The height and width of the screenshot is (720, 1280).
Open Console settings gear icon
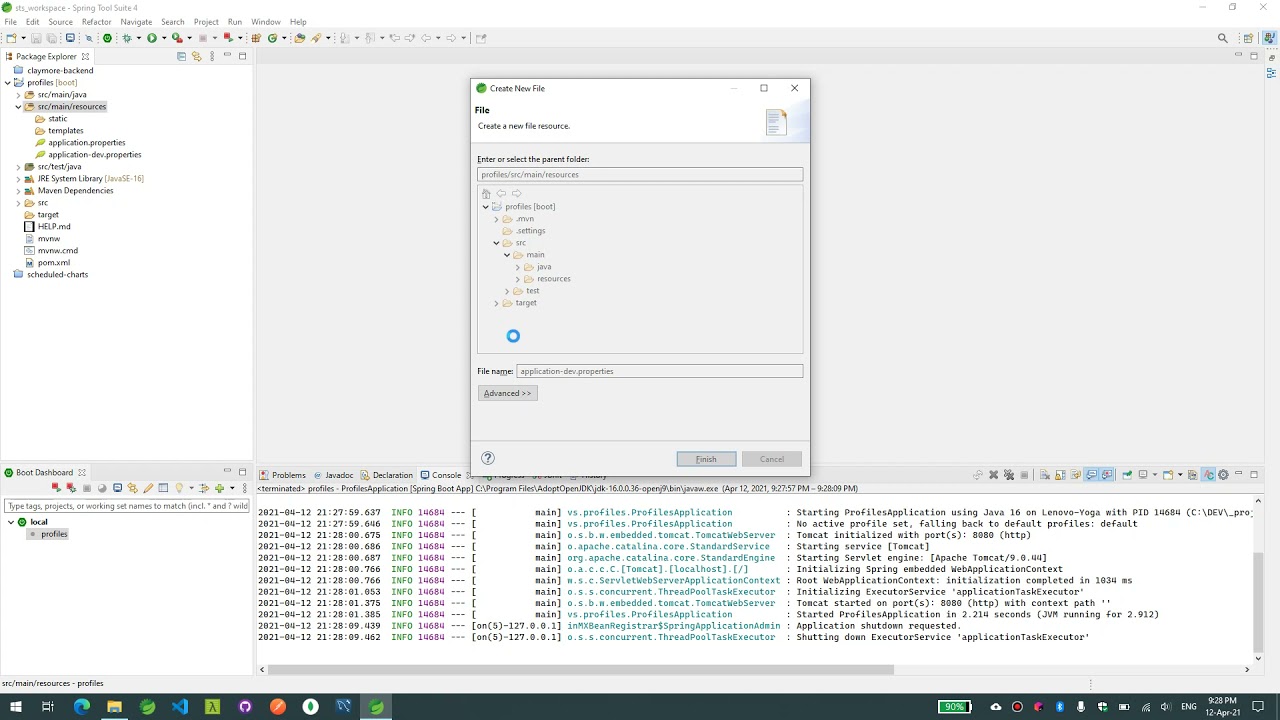[1223, 475]
